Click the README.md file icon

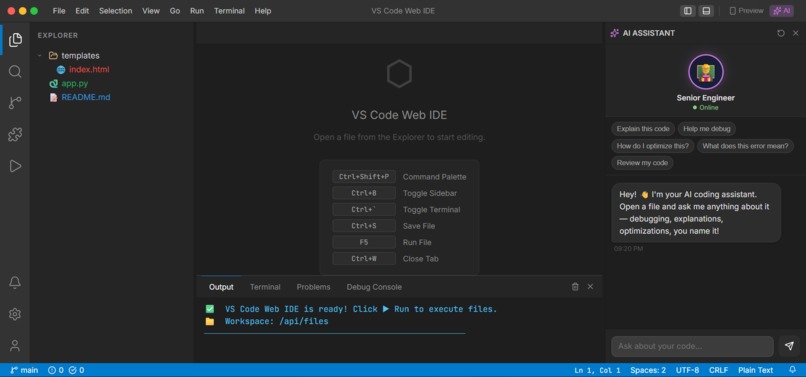coord(53,97)
